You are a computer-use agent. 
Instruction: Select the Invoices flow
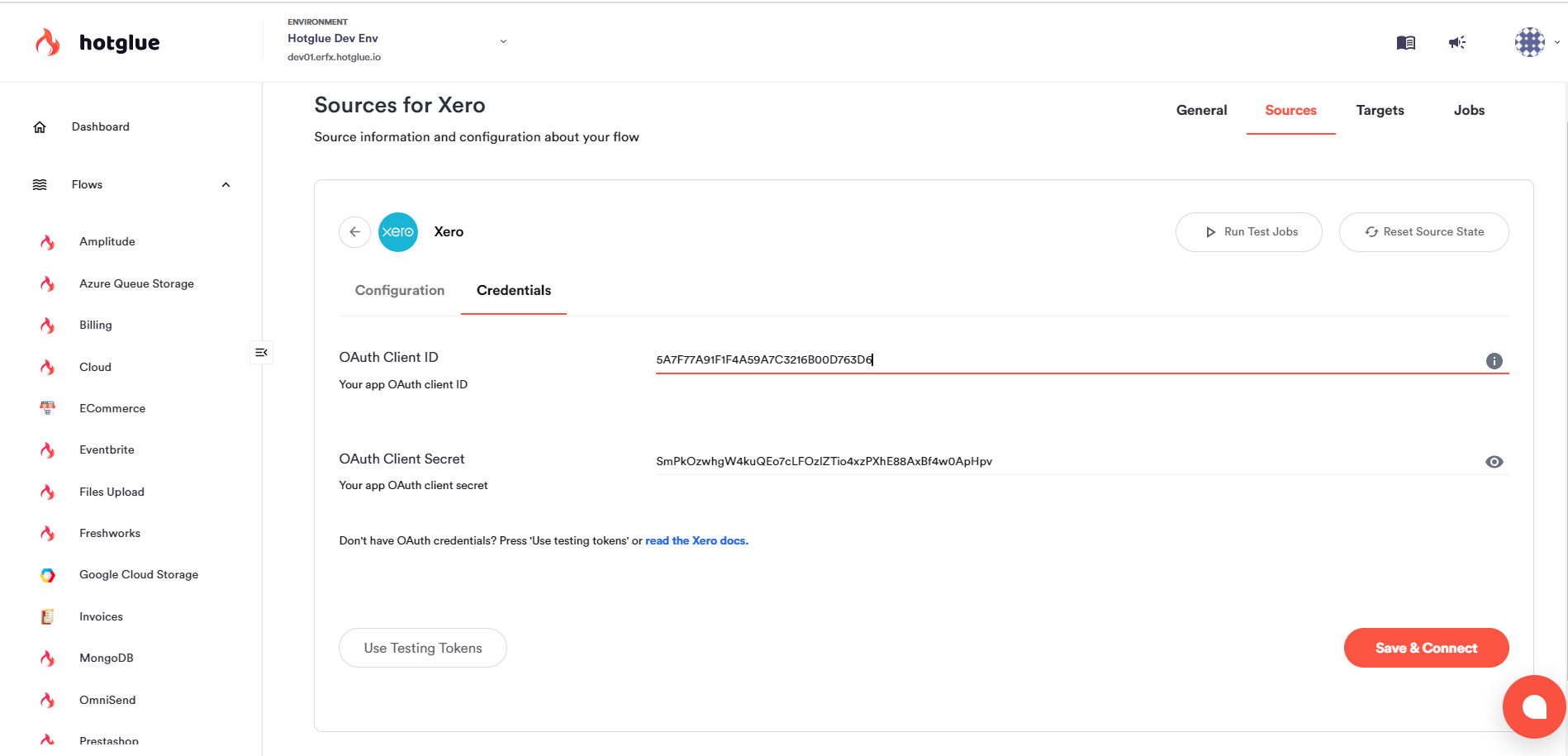(x=101, y=616)
